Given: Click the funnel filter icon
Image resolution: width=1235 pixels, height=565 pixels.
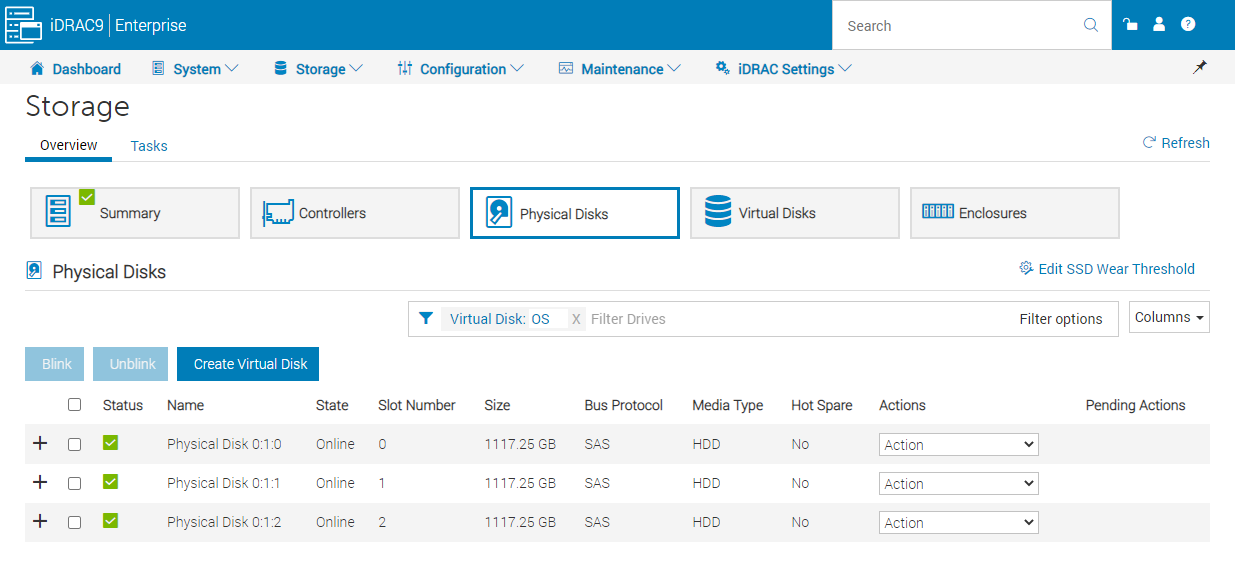Looking at the screenshot, I should [x=426, y=318].
